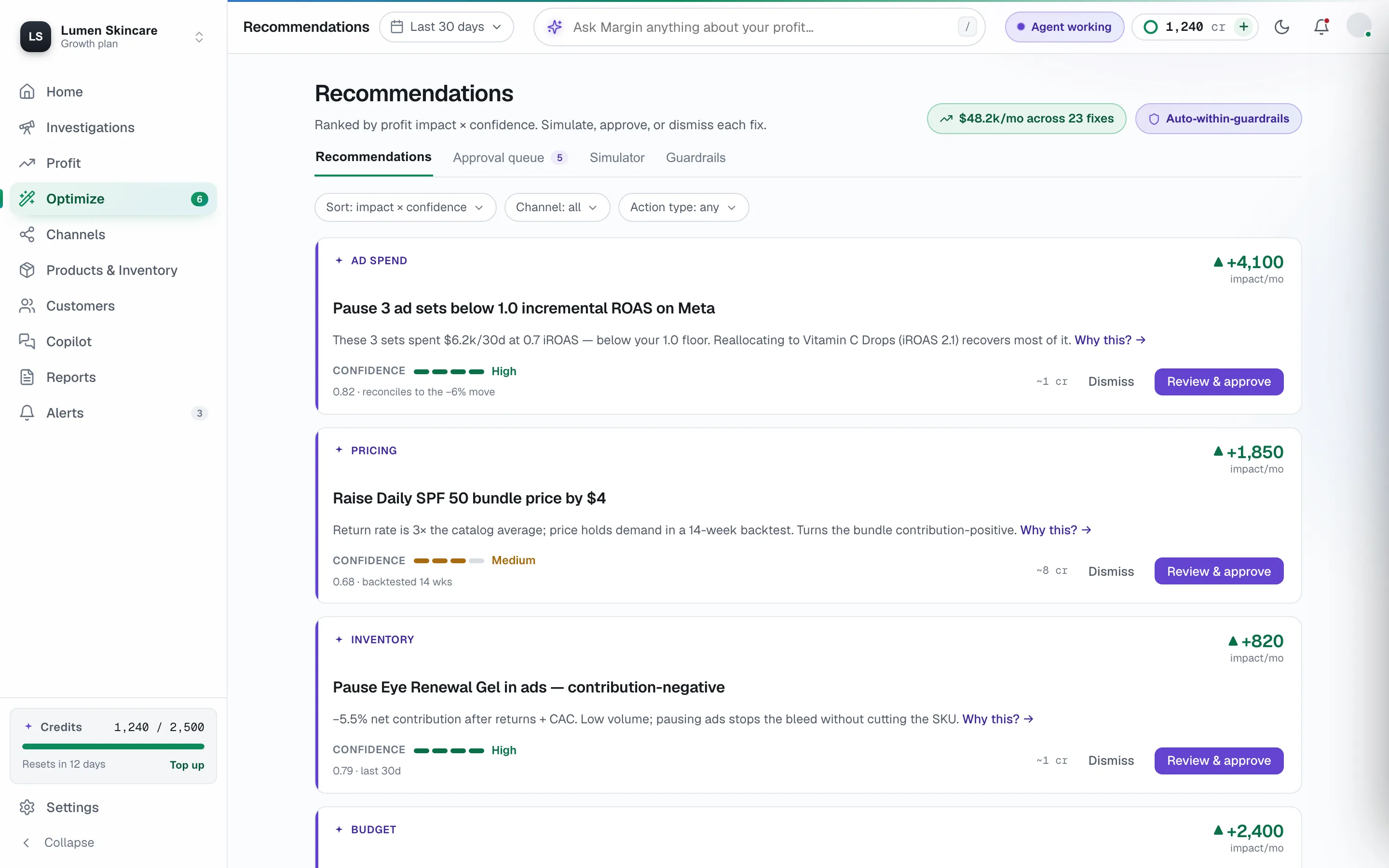Open Products & Inventory in sidebar
The image size is (1389, 868).
113,270
